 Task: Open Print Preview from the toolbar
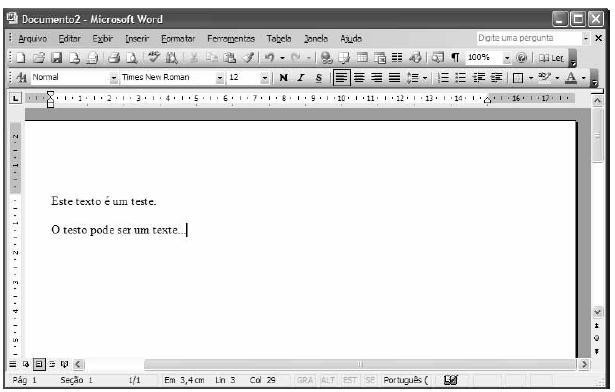pyautogui.click(x=132, y=58)
